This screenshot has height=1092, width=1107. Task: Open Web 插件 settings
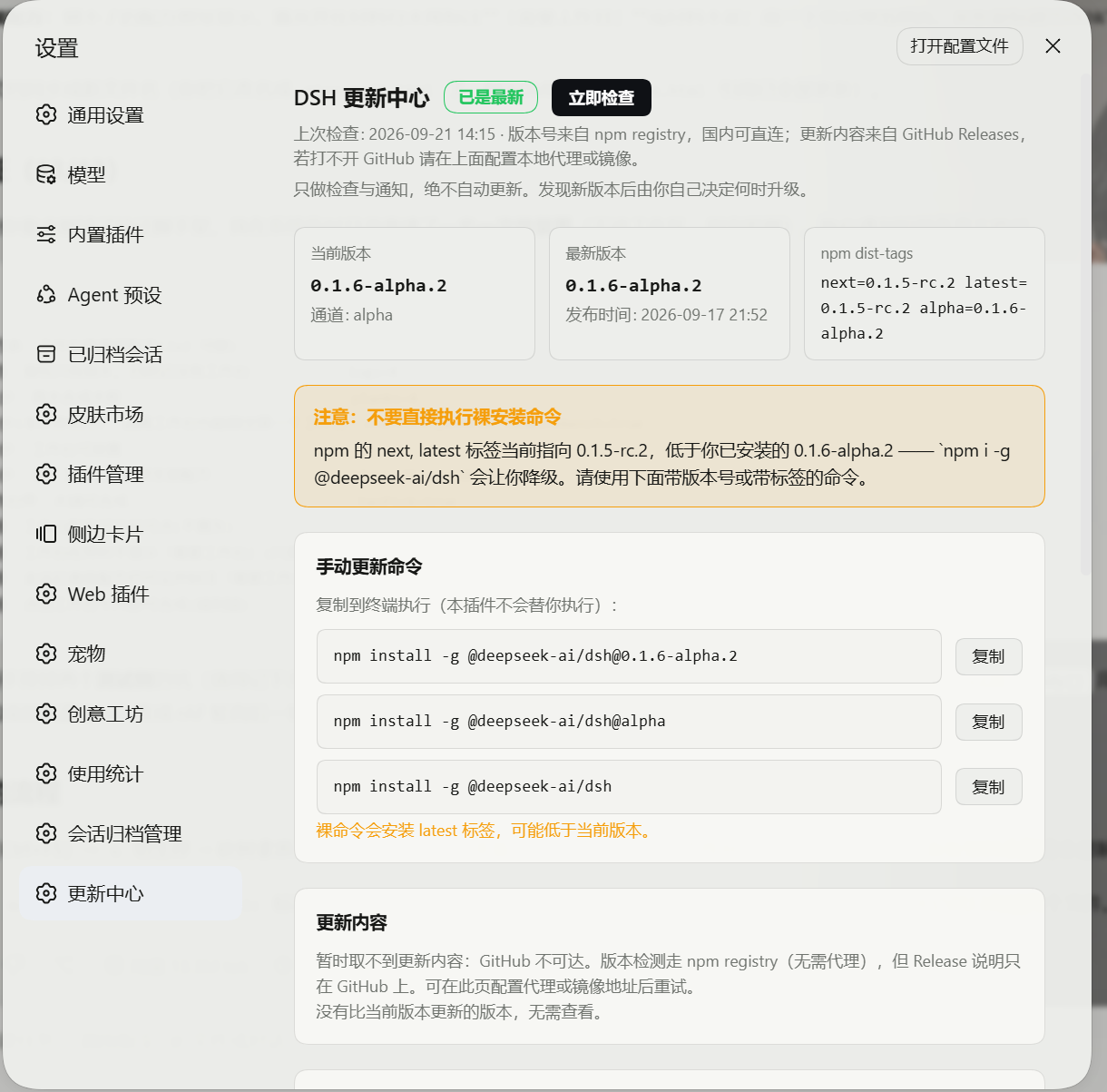[x=131, y=594]
